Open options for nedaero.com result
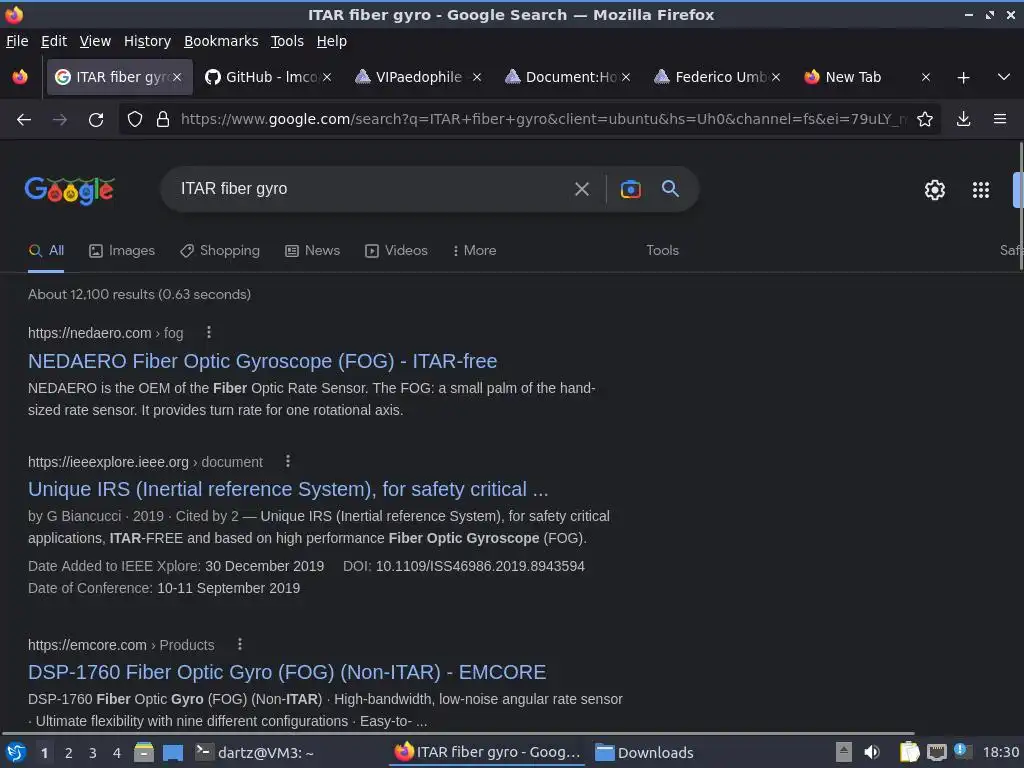This screenshot has width=1024, height=768. coord(209,332)
